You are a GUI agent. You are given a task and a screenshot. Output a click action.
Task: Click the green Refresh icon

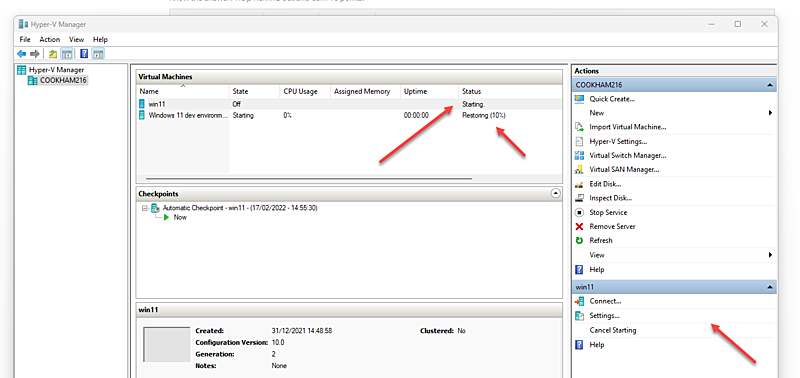[x=579, y=240]
